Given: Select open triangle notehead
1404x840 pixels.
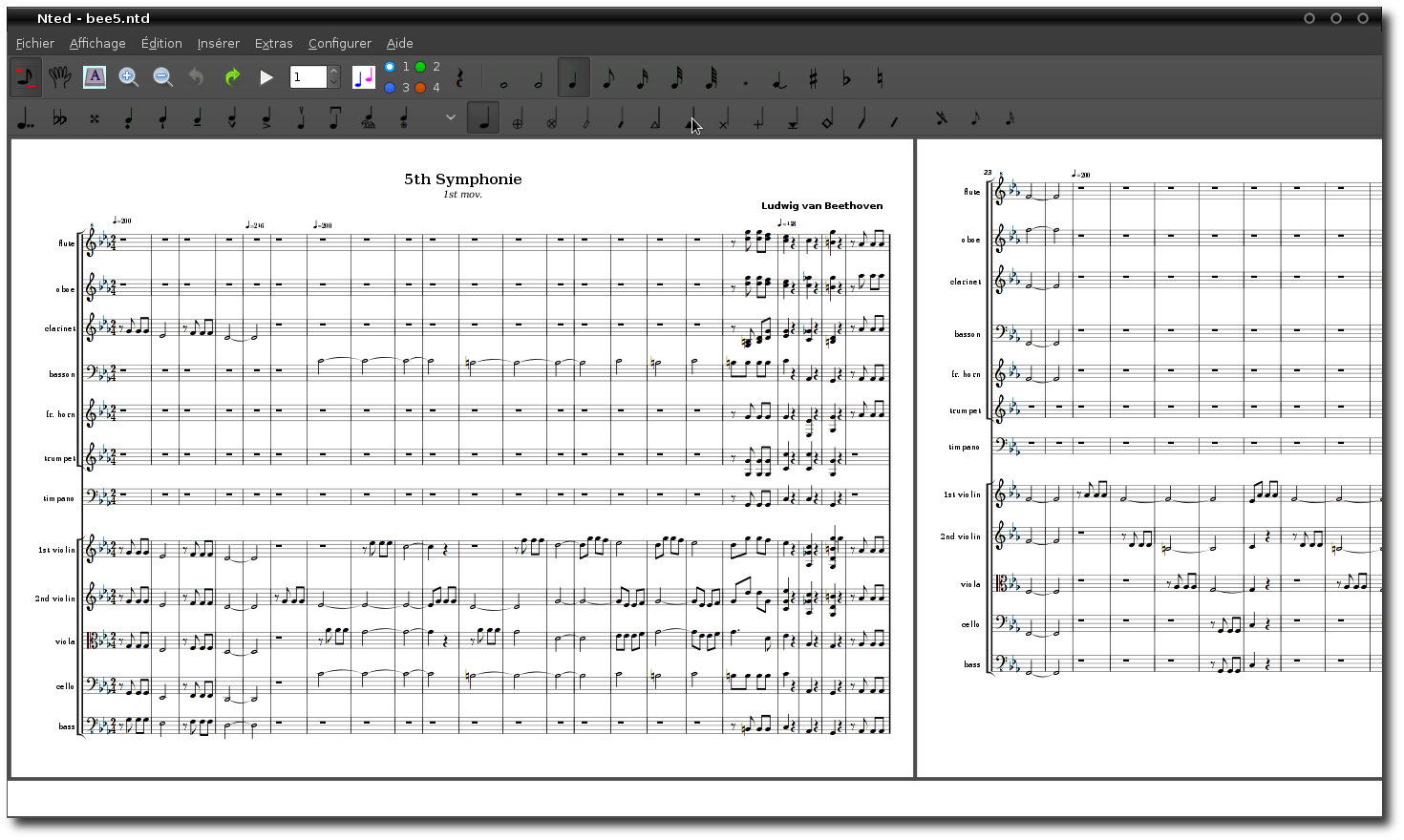Looking at the screenshot, I should pyautogui.click(x=655, y=119).
